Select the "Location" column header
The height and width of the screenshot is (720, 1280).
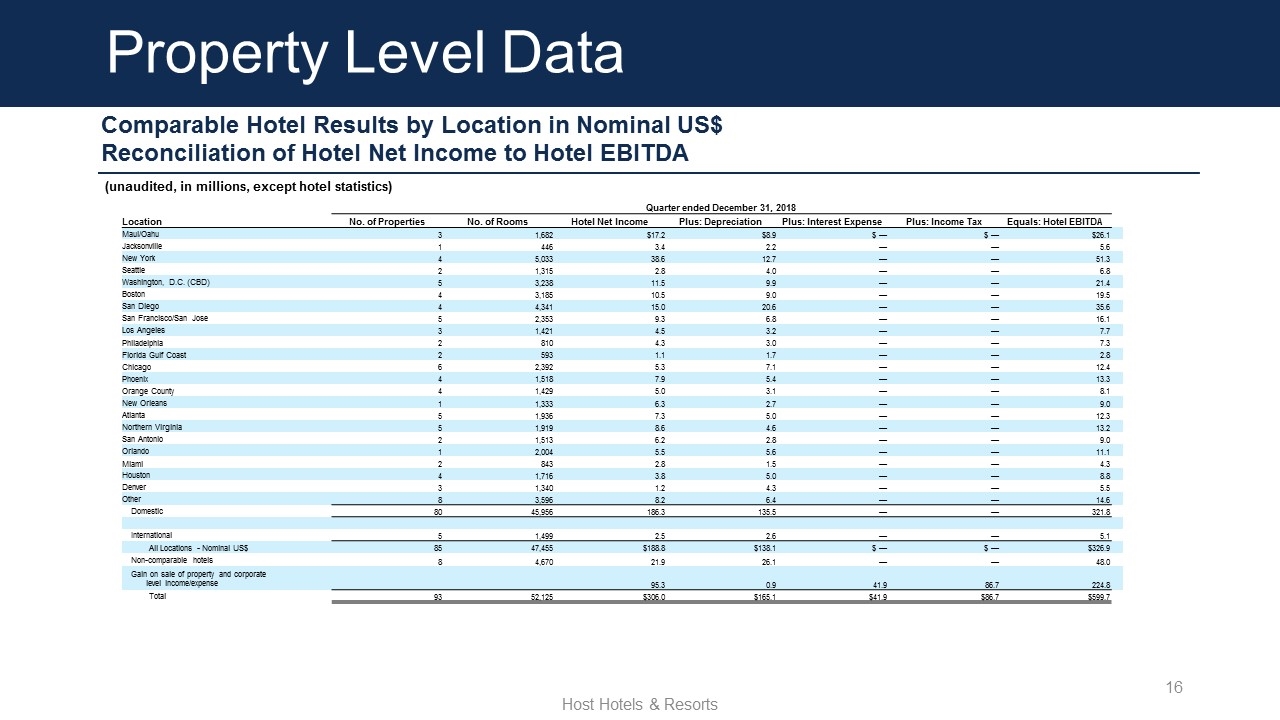pyautogui.click(x=142, y=221)
